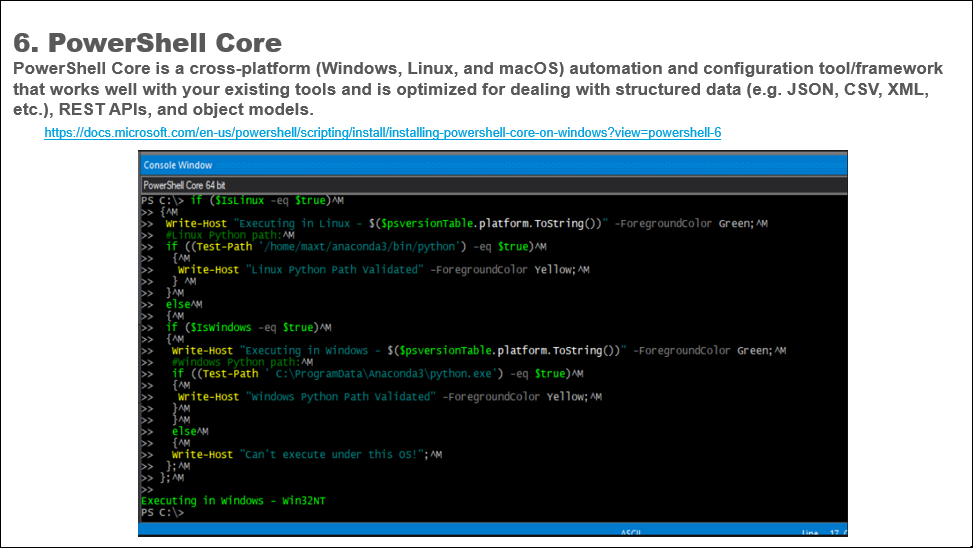Click the "if ($IsLinux -eq $true)" prompt line
Image resolution: width=973 pixels, height=548 pixels.
pyautogui.click(x=242, y=200)
